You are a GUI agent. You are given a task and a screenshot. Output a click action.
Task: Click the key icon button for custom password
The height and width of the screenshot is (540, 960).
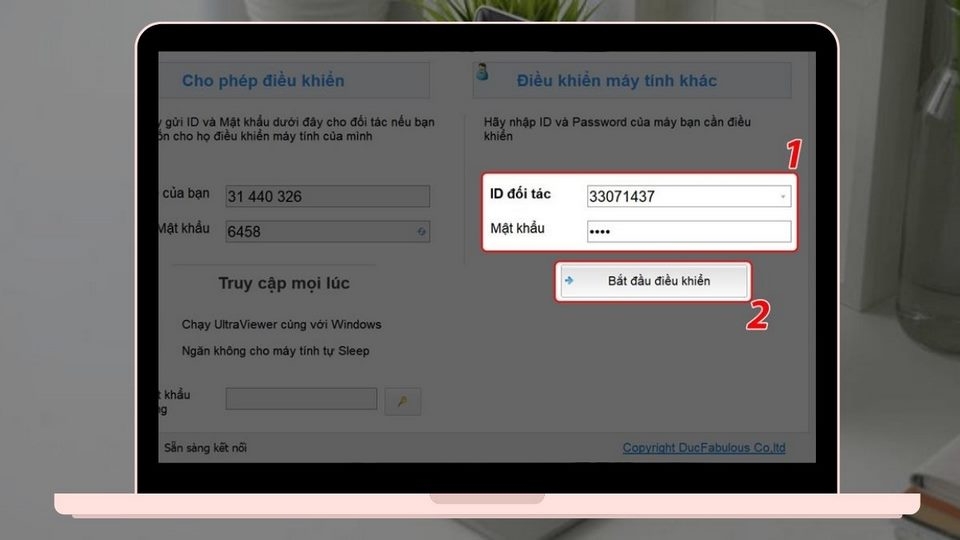(x=402, y=402)
